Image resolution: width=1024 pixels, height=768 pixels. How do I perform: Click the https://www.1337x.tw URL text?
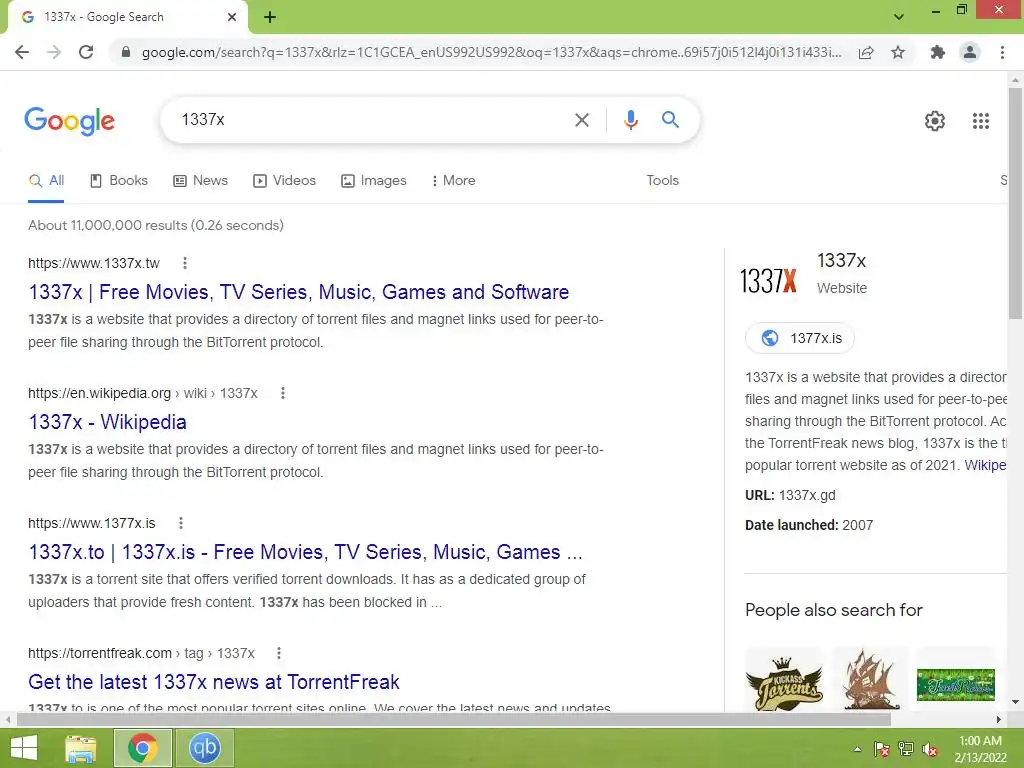click(x=93, y=263)
